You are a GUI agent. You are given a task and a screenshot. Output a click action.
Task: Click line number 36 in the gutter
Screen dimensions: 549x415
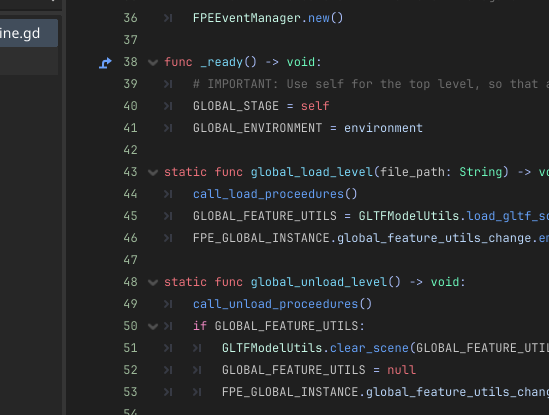[130, 18]
